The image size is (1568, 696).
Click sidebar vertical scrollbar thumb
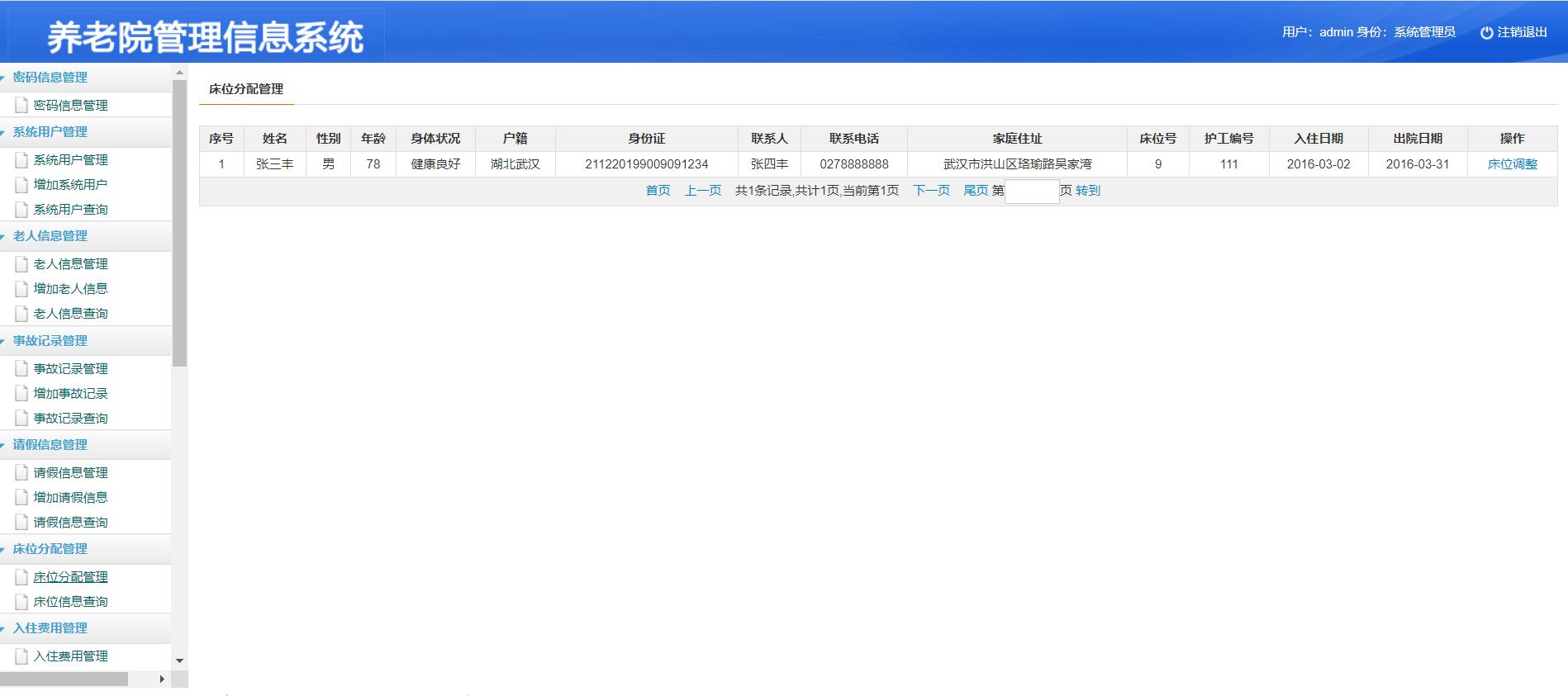click(179, 223)
